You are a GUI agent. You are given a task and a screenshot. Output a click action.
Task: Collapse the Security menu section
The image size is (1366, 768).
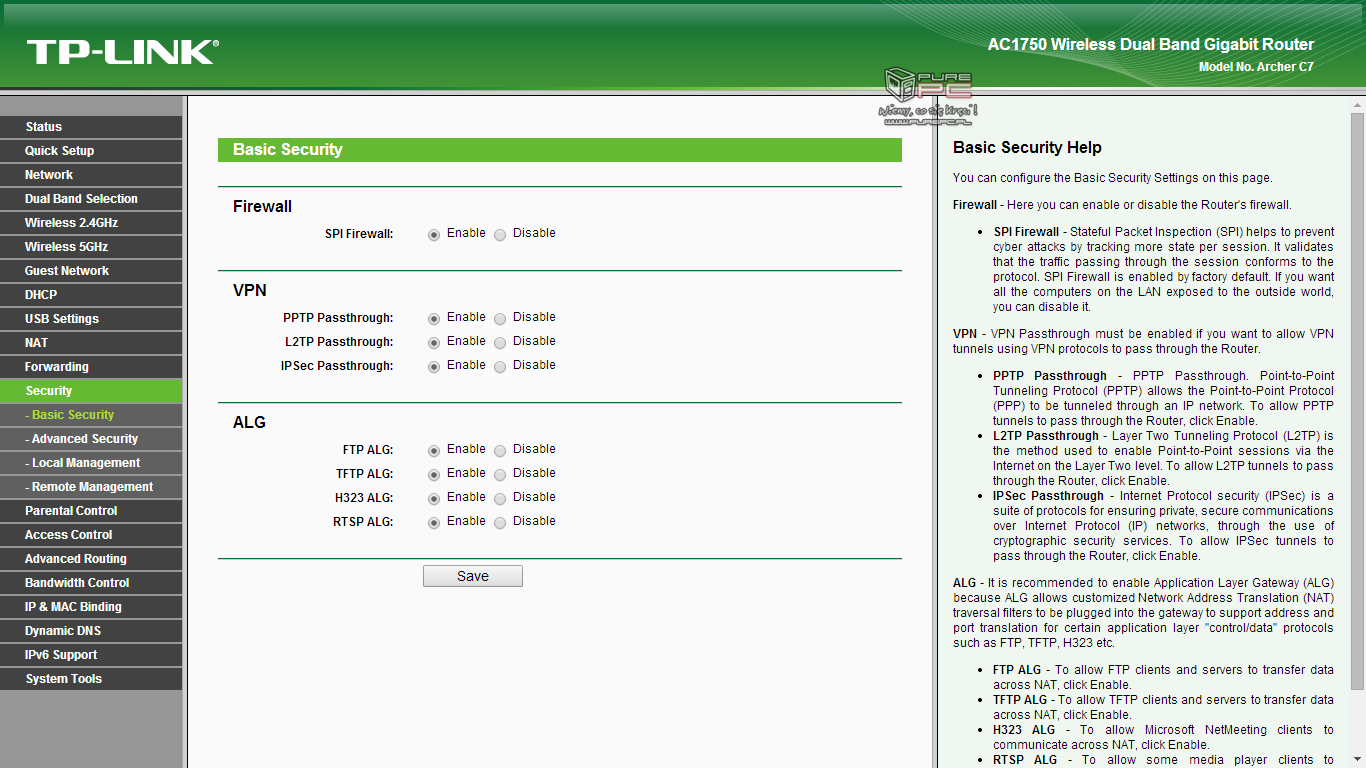(x=91, y=391)
